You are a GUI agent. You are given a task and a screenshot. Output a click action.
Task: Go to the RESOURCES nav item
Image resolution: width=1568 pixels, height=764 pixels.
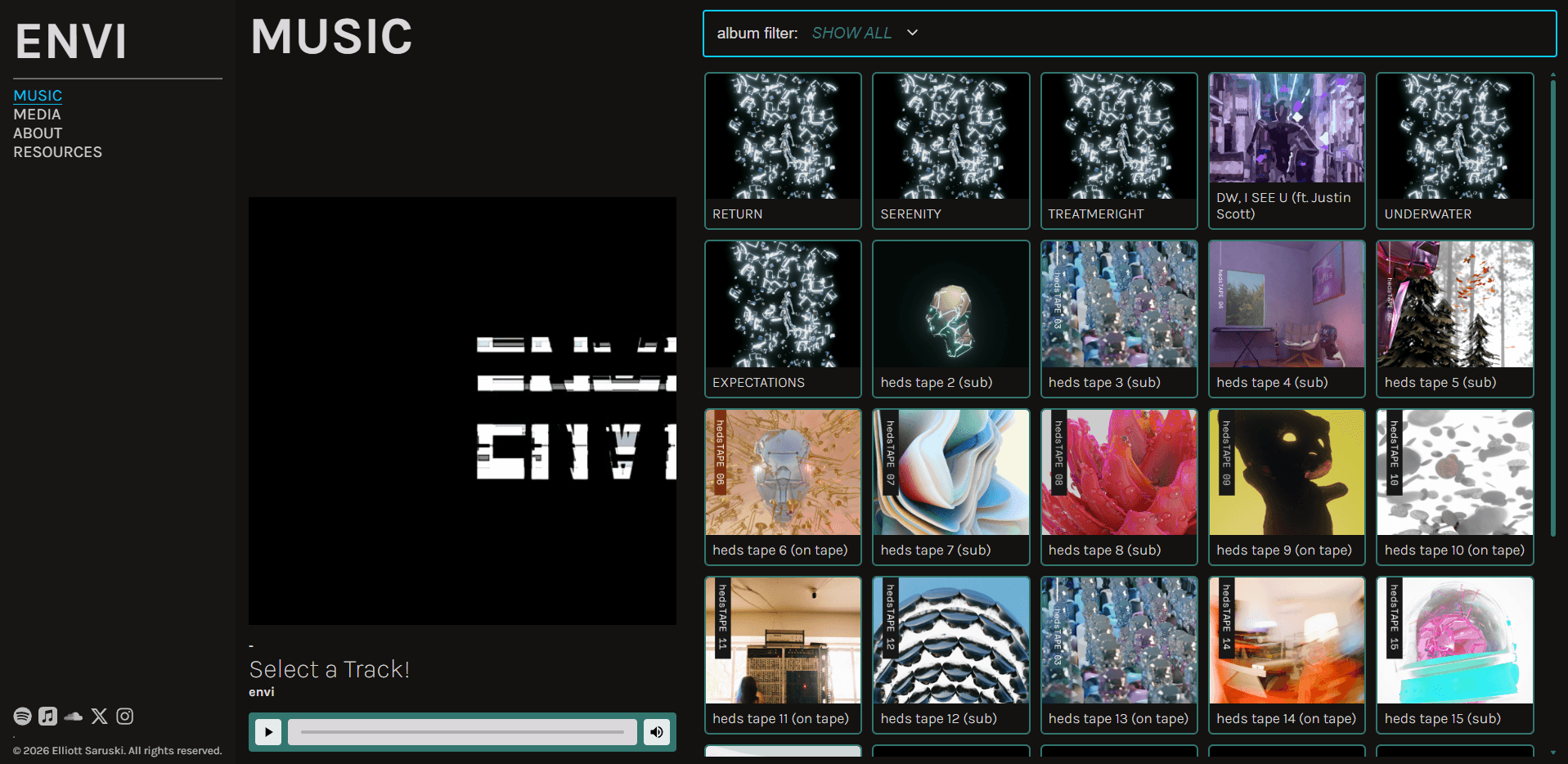click(57, 152)
